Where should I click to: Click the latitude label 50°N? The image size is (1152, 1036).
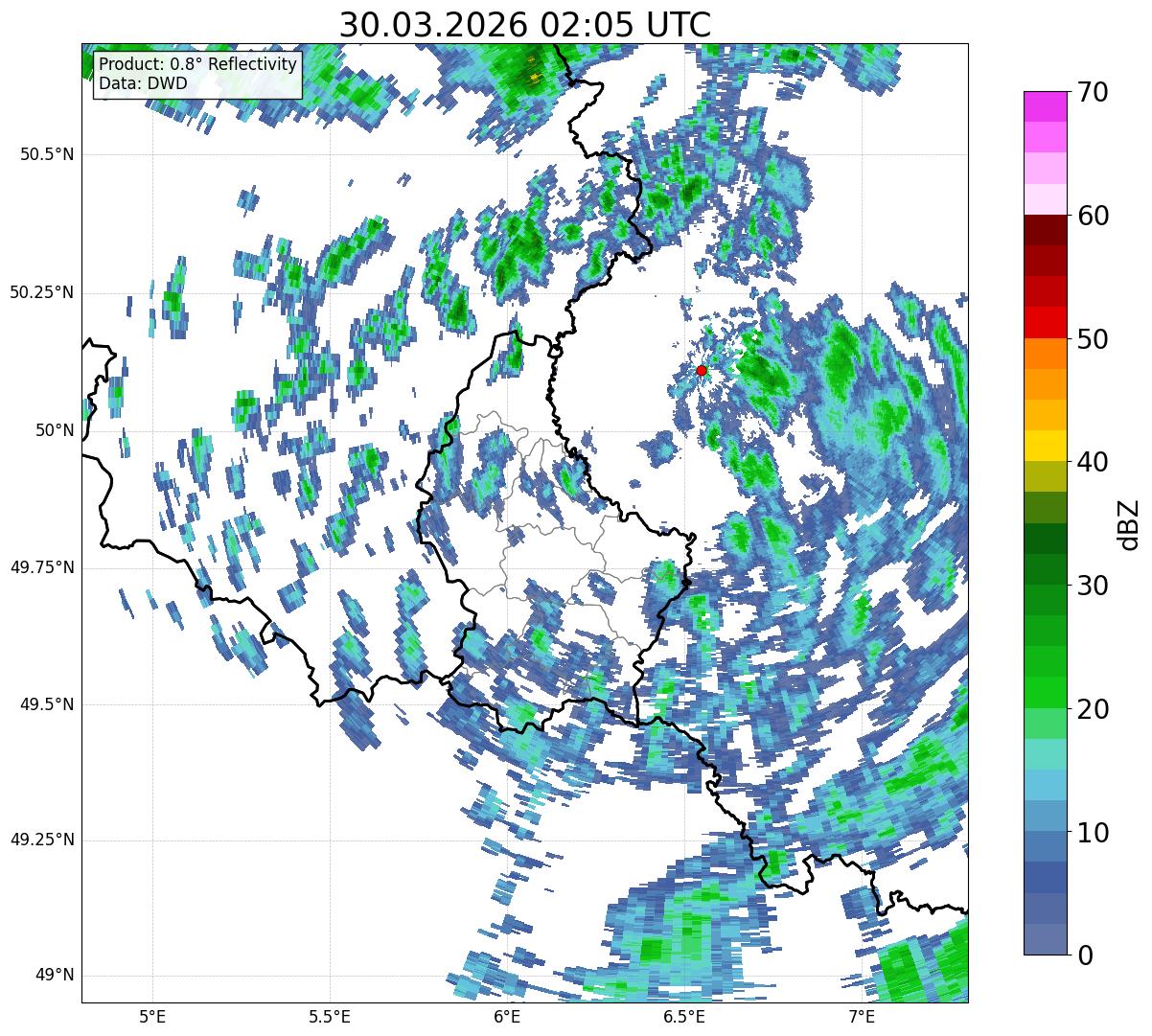[x=55, y=430]
